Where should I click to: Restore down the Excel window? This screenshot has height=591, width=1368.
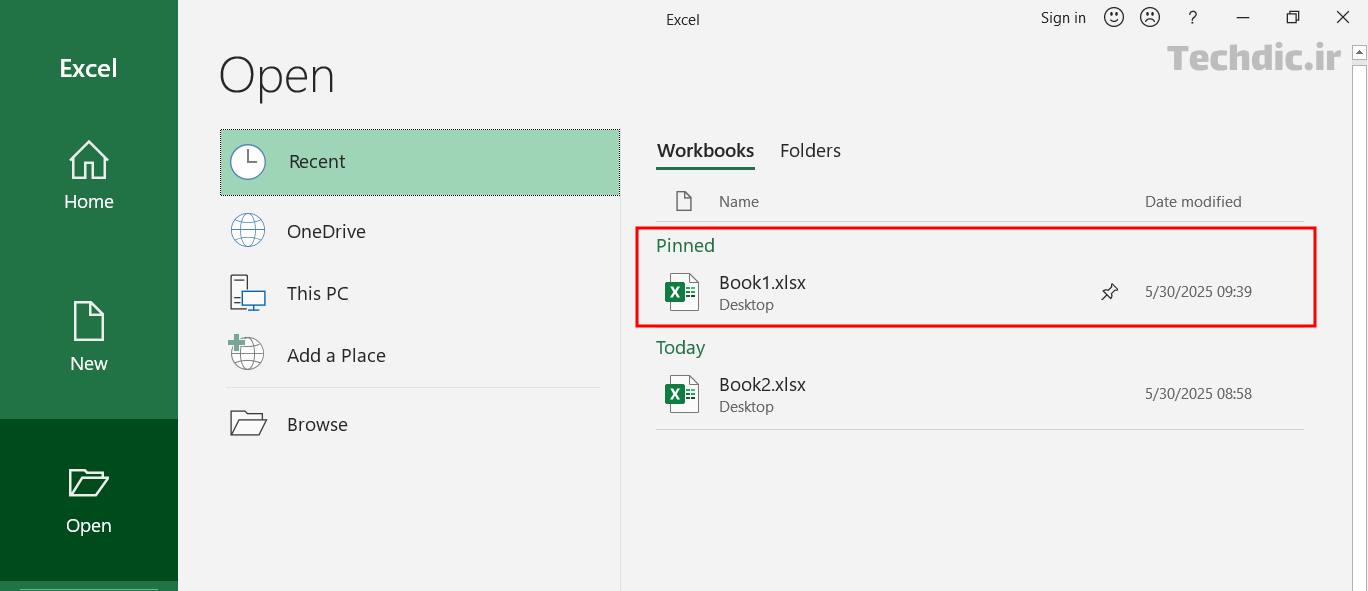tap(1293, 18)
